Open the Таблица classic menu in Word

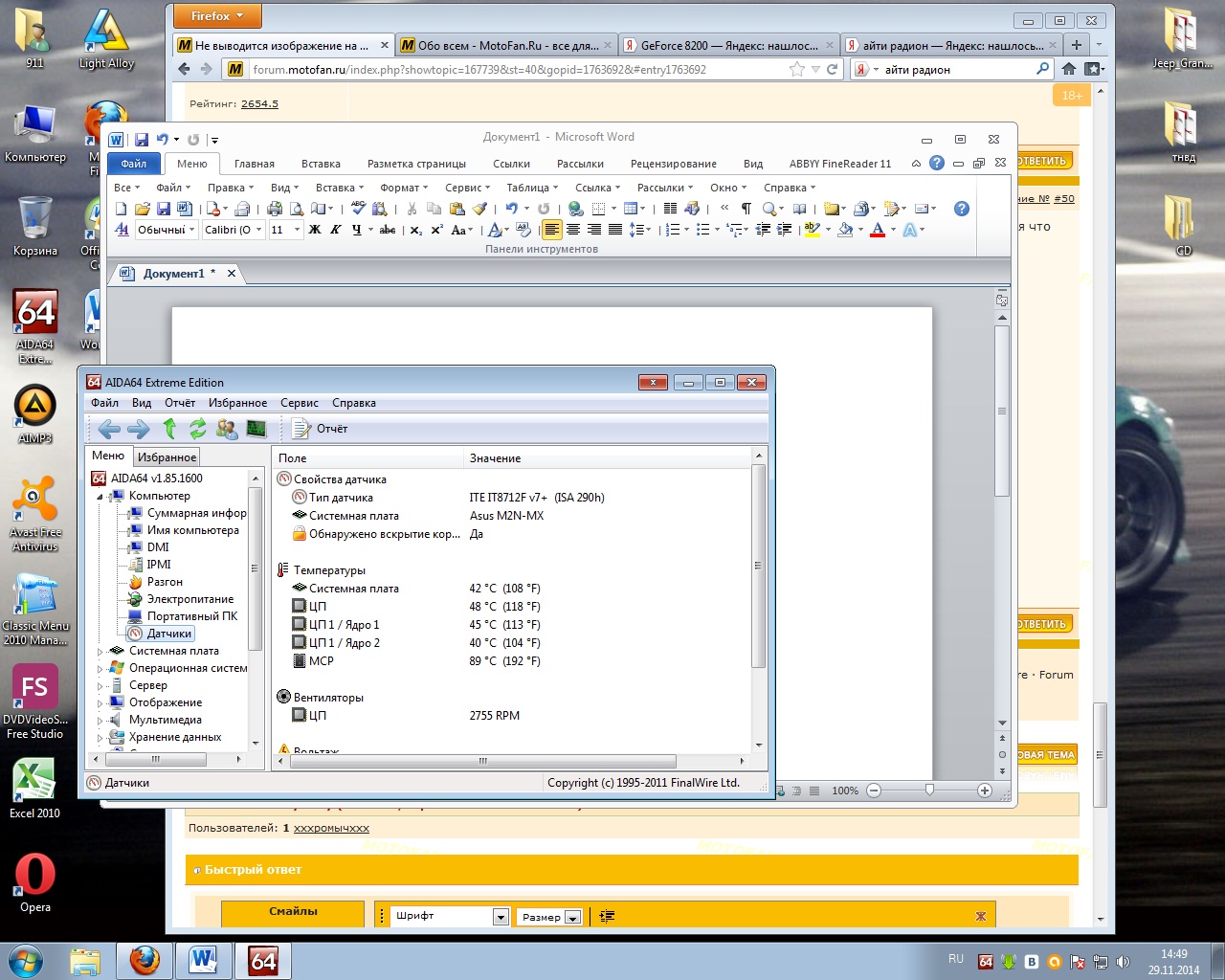tap(532, 188)
